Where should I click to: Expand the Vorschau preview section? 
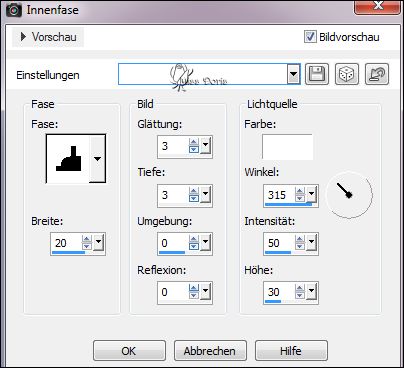pos(23,37)
